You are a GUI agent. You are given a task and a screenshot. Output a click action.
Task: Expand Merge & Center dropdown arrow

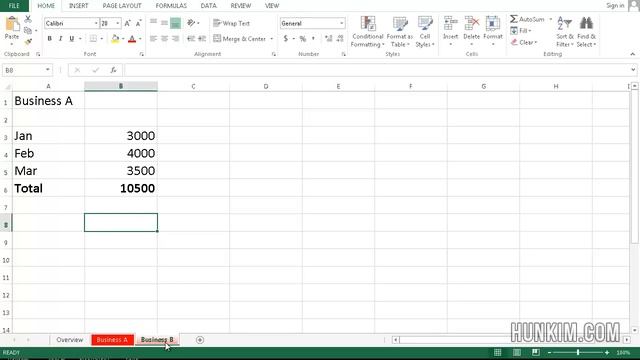[x=271, y=39]
